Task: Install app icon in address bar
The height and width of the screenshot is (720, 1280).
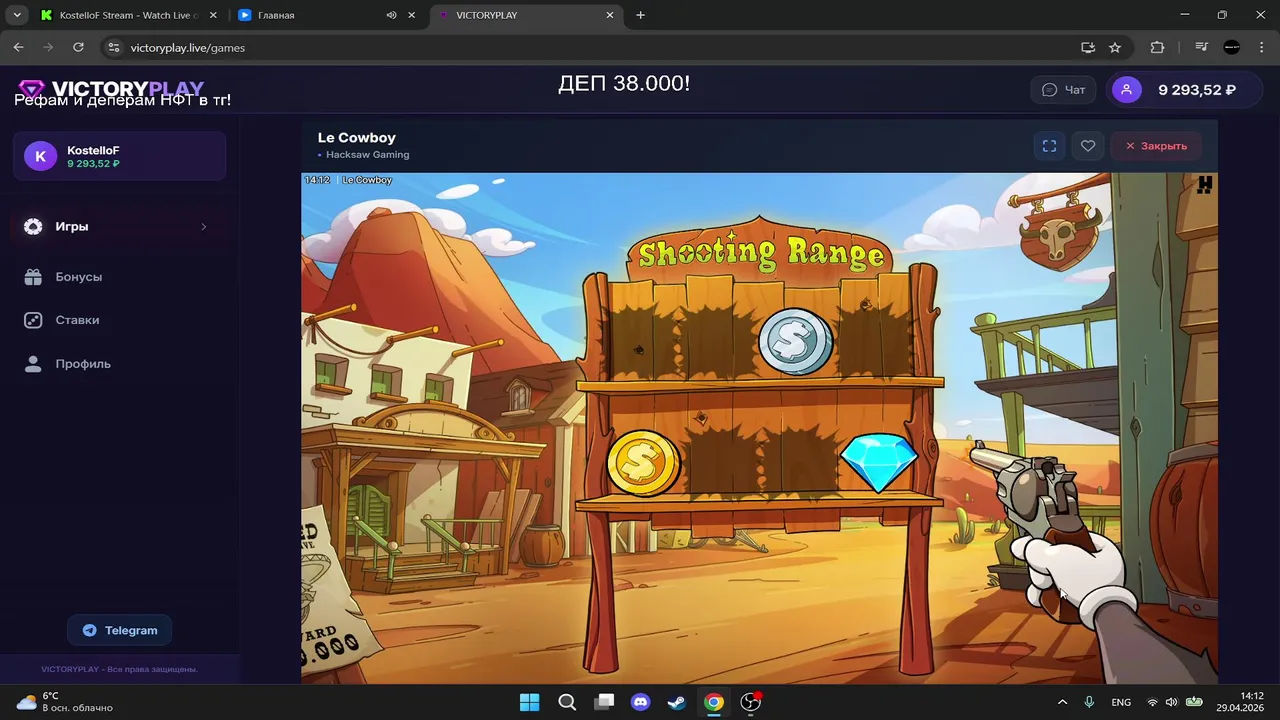Action: point(1088,47)
